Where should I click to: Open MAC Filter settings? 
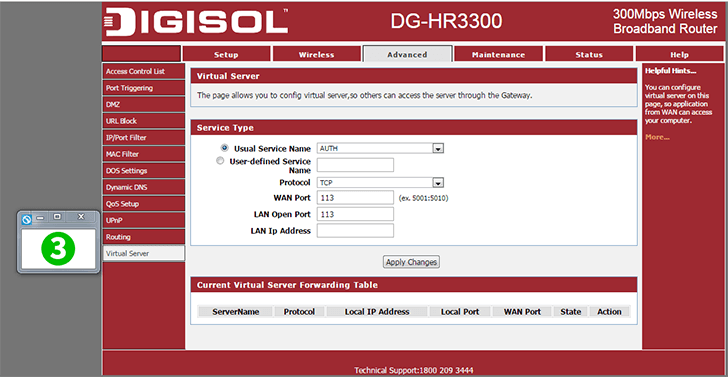143,154
